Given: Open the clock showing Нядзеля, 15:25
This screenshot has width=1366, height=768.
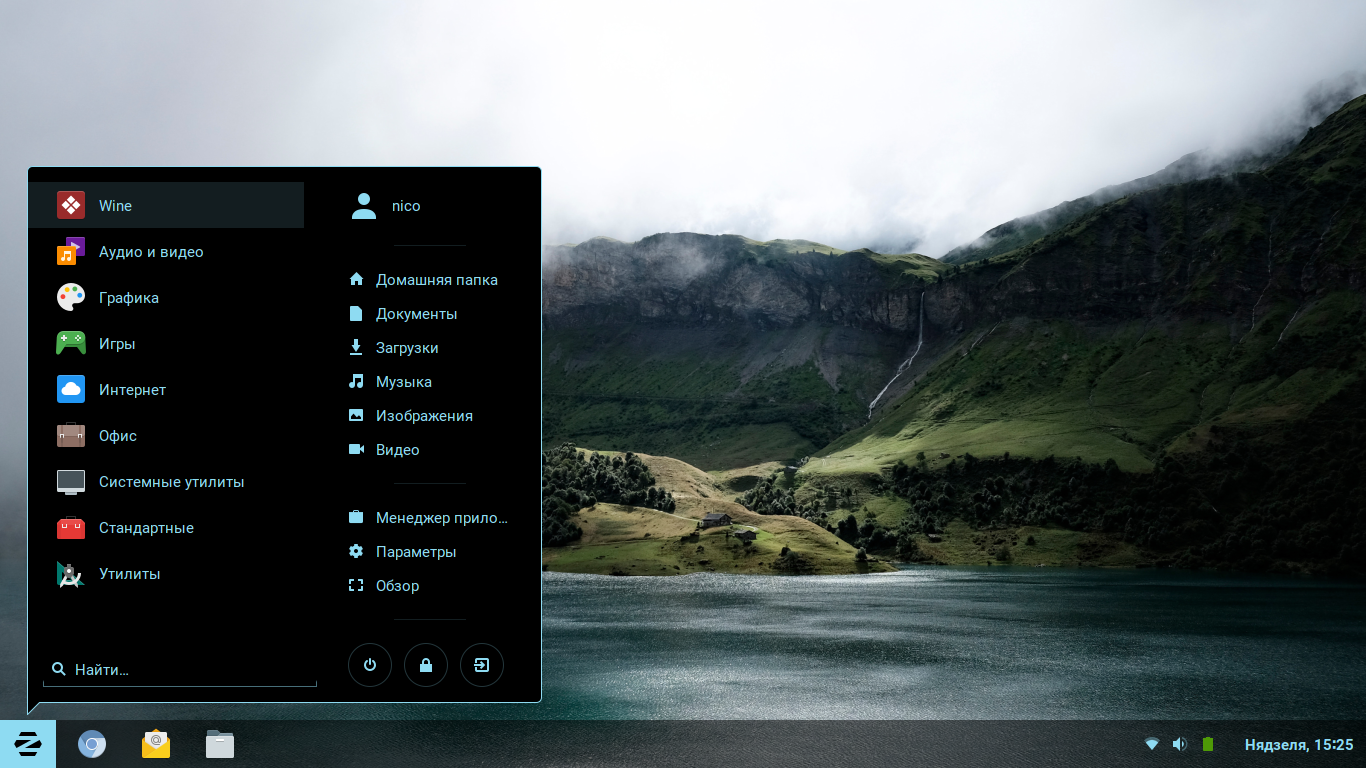Looking at the screenshot, I should click(x=1299, y=744).
